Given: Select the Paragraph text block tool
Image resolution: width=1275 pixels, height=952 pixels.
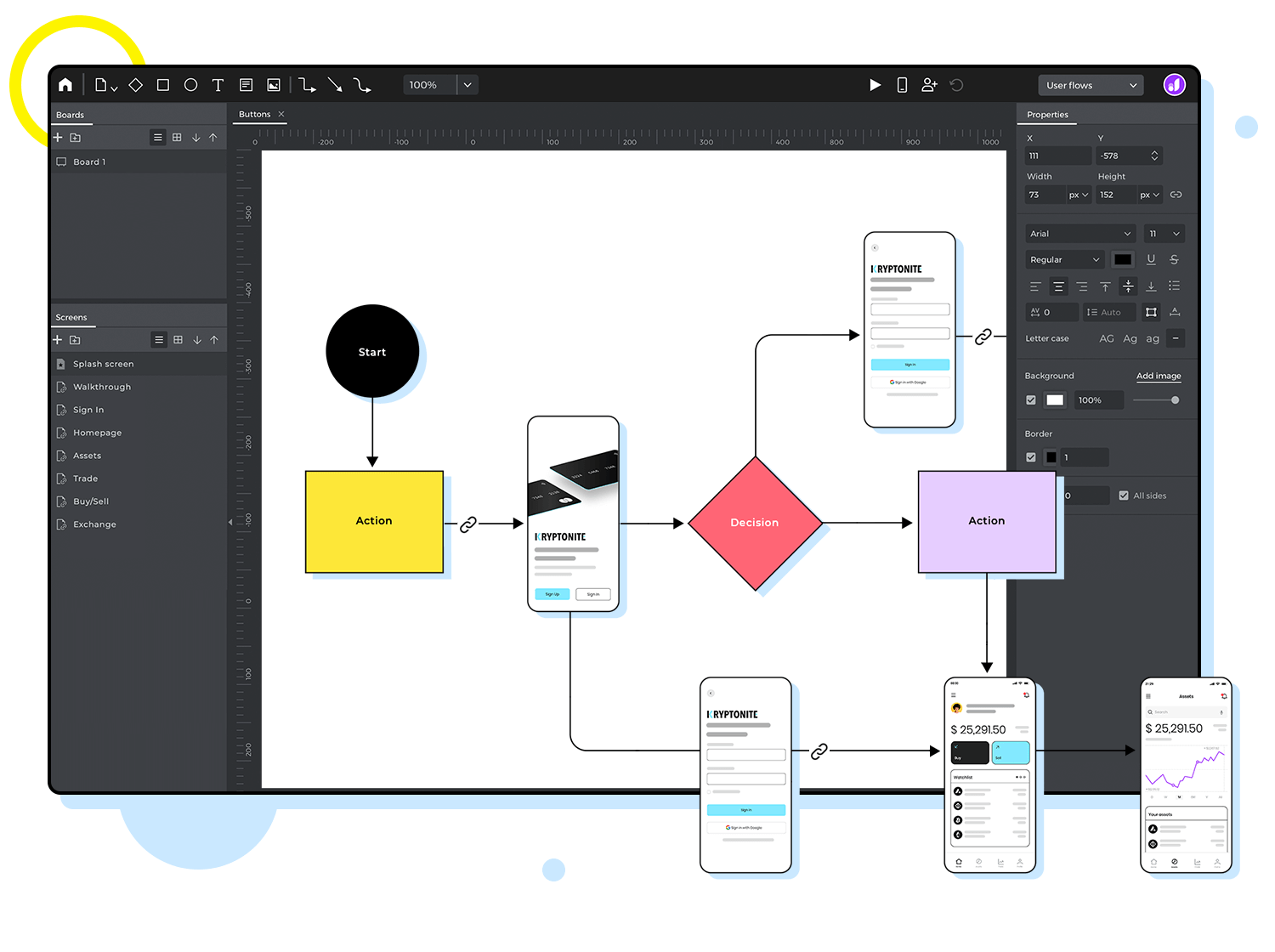Looking at the screenshot, I should pos(246,85).
